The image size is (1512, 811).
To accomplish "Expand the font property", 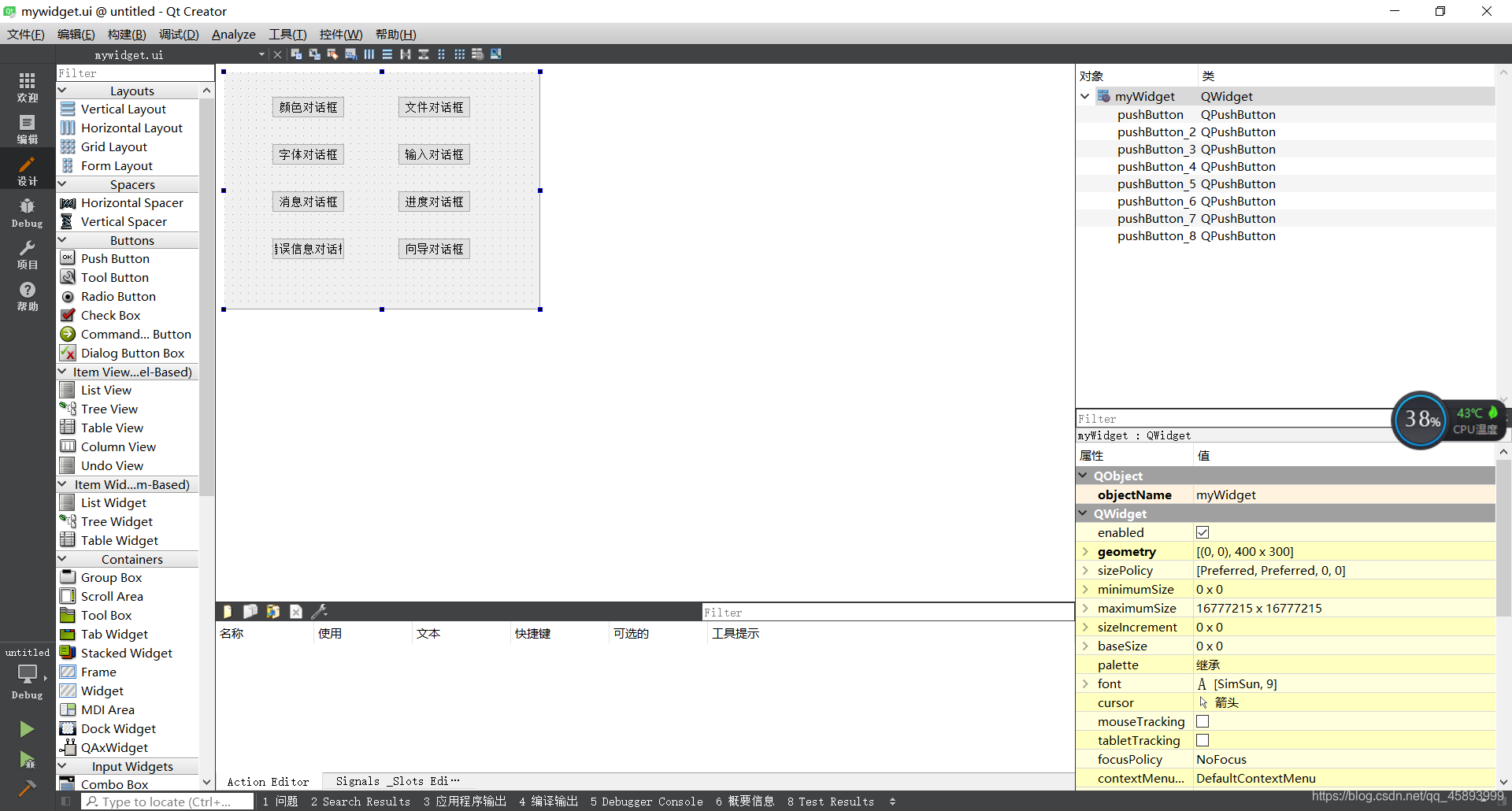I will click(x=1085, y=684).
